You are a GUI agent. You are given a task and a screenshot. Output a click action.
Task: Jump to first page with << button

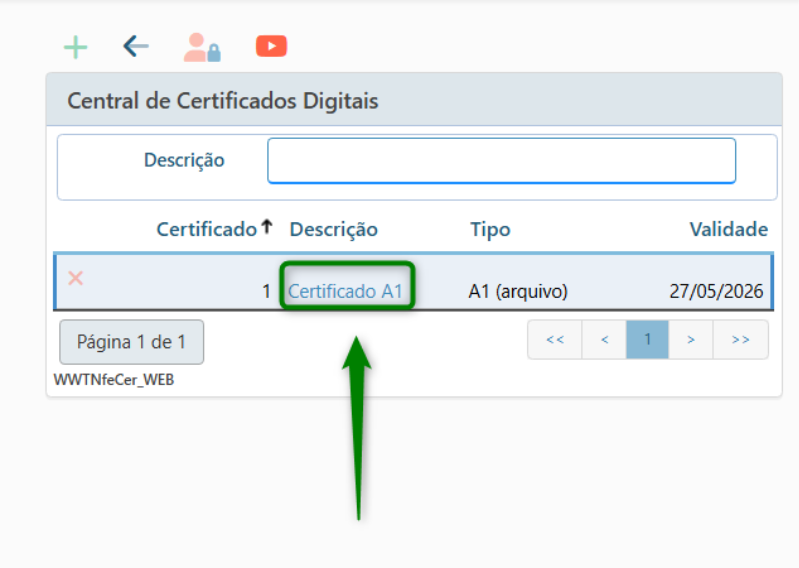pos(555,340)
